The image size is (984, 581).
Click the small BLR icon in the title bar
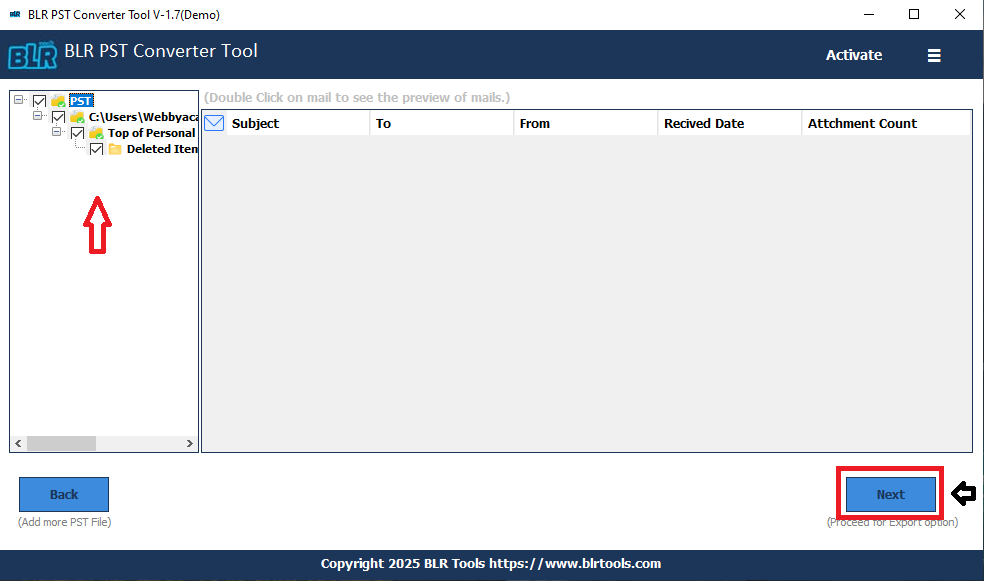click(15, 15)
